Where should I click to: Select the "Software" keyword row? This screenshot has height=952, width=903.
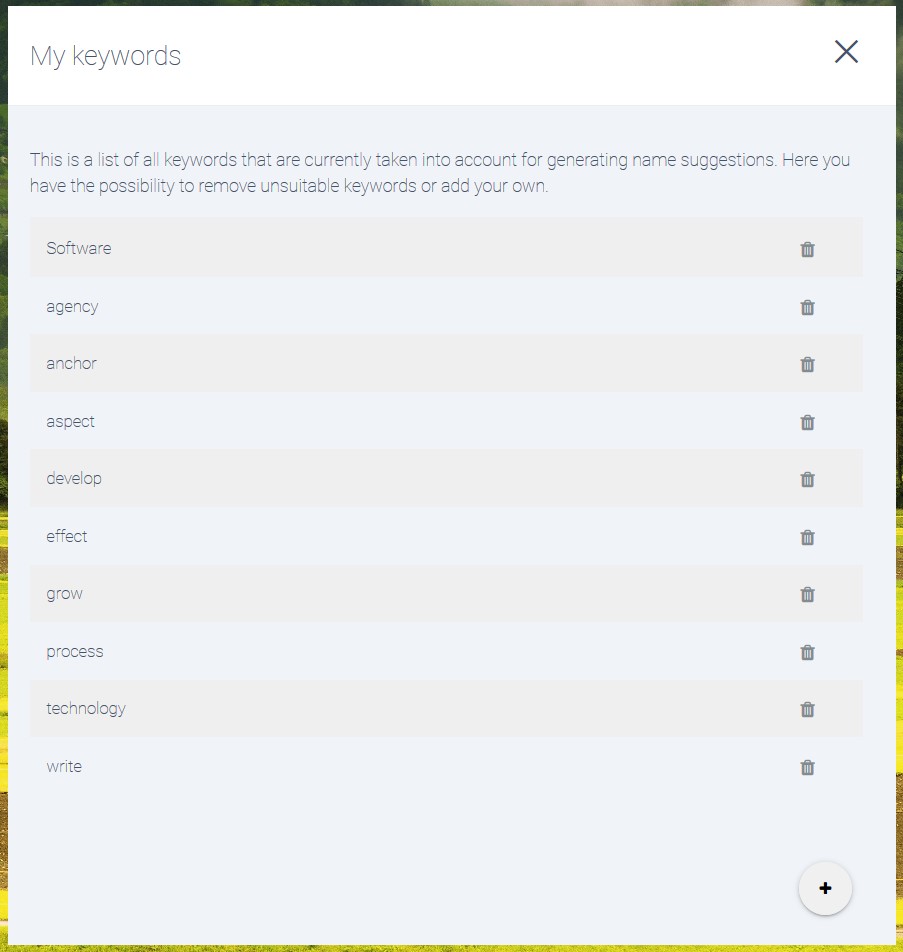(x=400, y=248)
